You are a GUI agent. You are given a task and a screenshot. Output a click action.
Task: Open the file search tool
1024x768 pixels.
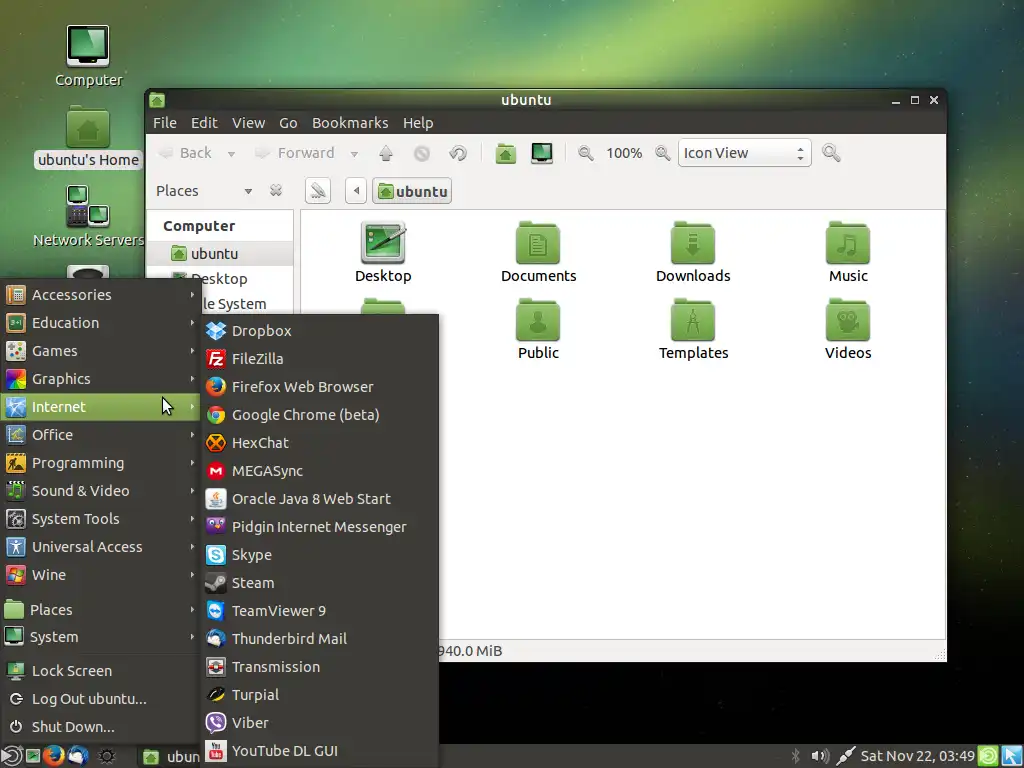[x=831, y=153]
